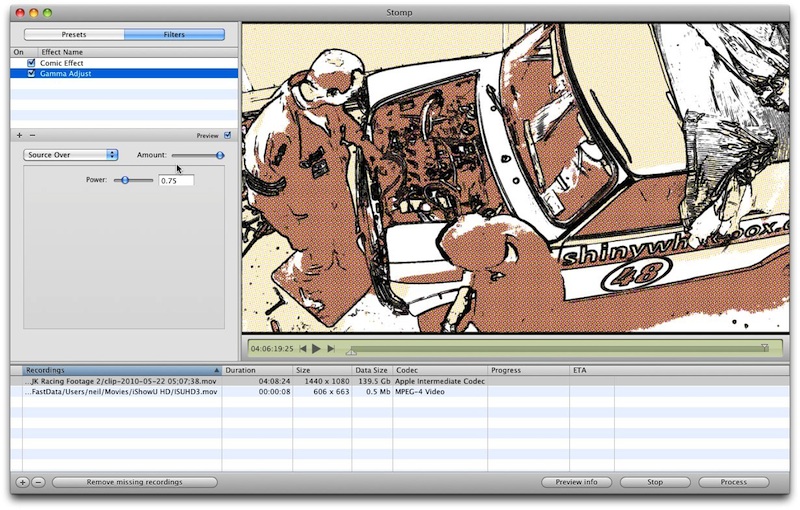The image size is (800, 510).
Task: Click the Process button
Action: click(733, 482)
